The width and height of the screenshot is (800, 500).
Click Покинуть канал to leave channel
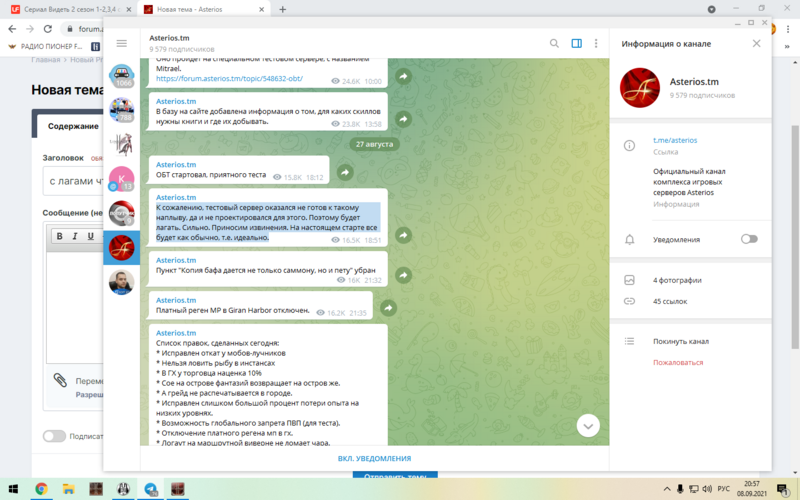(x=681, y=341)
